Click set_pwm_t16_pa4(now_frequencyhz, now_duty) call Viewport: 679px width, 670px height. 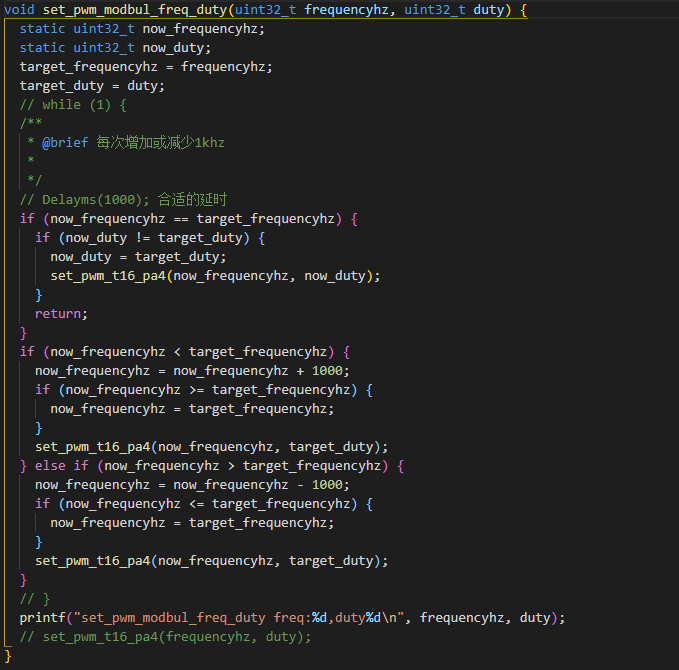coord(215,276)
